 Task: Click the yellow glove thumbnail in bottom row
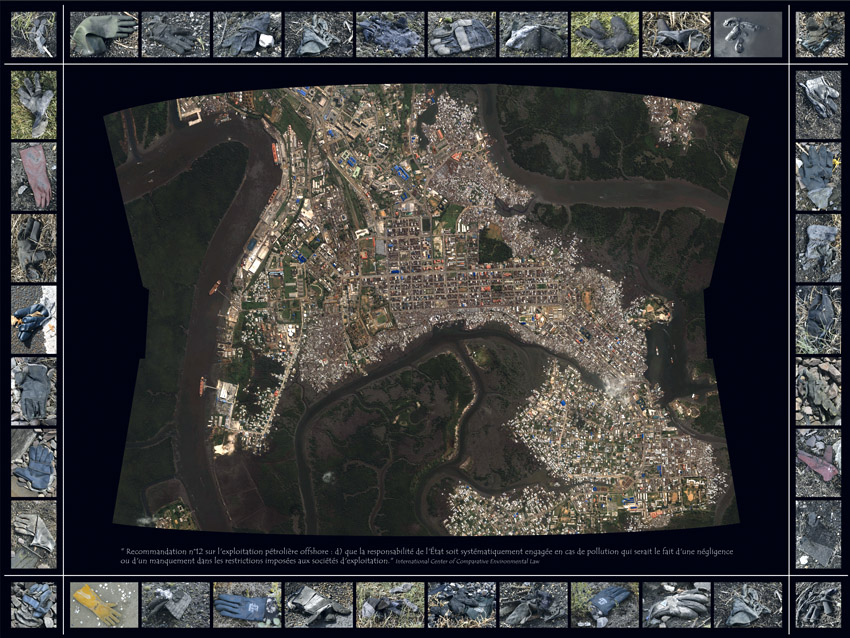coord(104,604)
